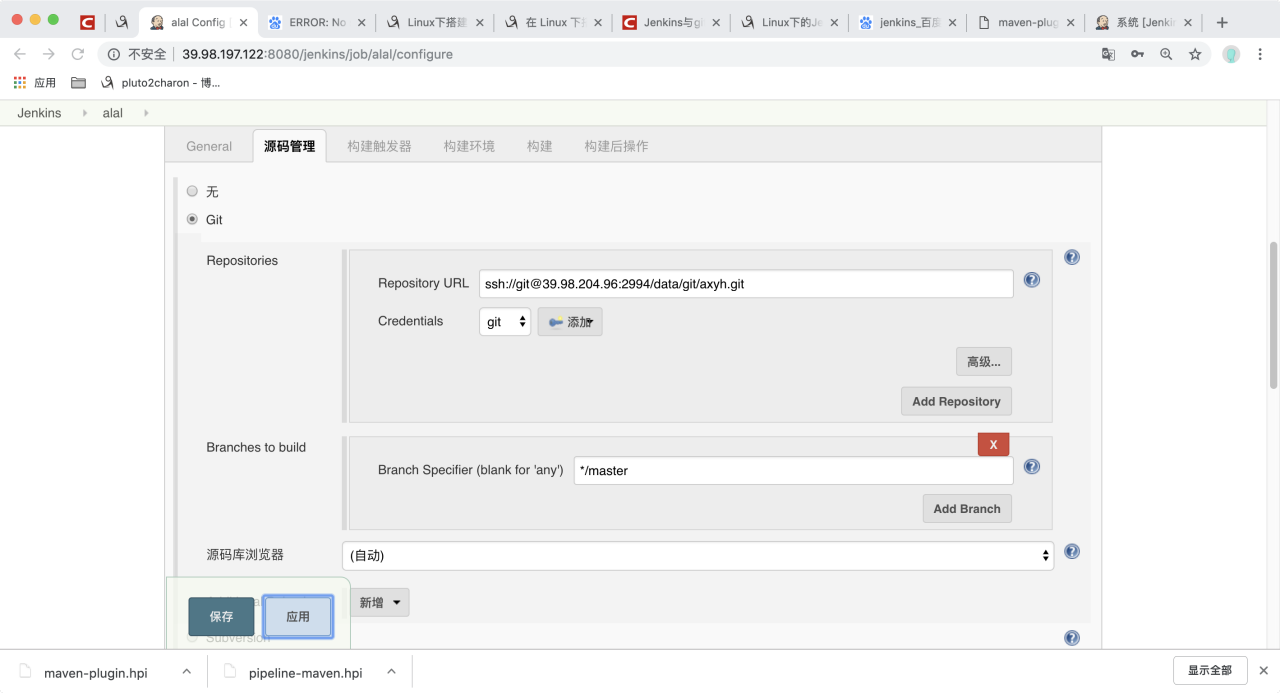The image size is (1280, 693).
Task: Delete branch with red X button
Action: [x=993, y=444]
